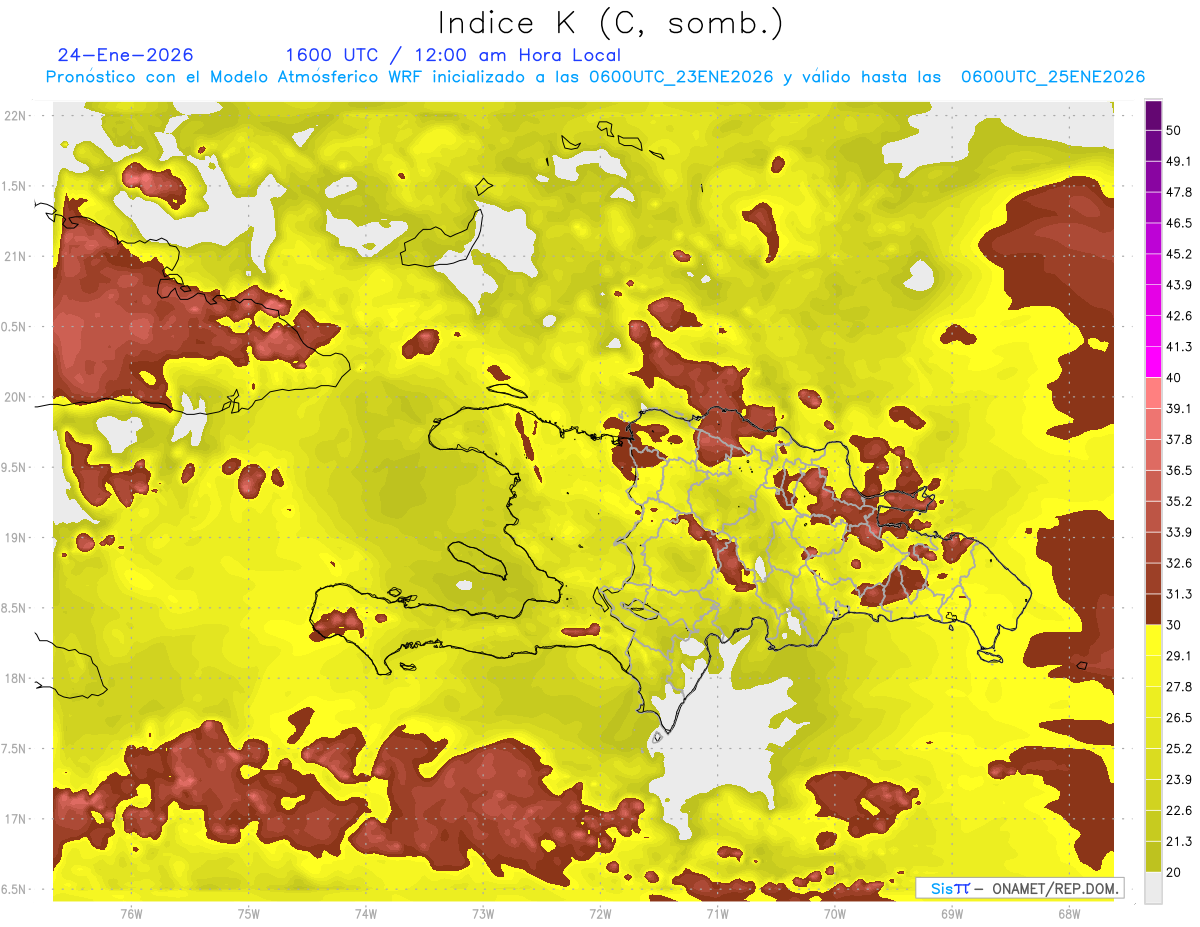Viewport: 1200px width, 927px height.
Task: Select the date text "24-Ene-2026"
Action: click(x=125, y=55)
